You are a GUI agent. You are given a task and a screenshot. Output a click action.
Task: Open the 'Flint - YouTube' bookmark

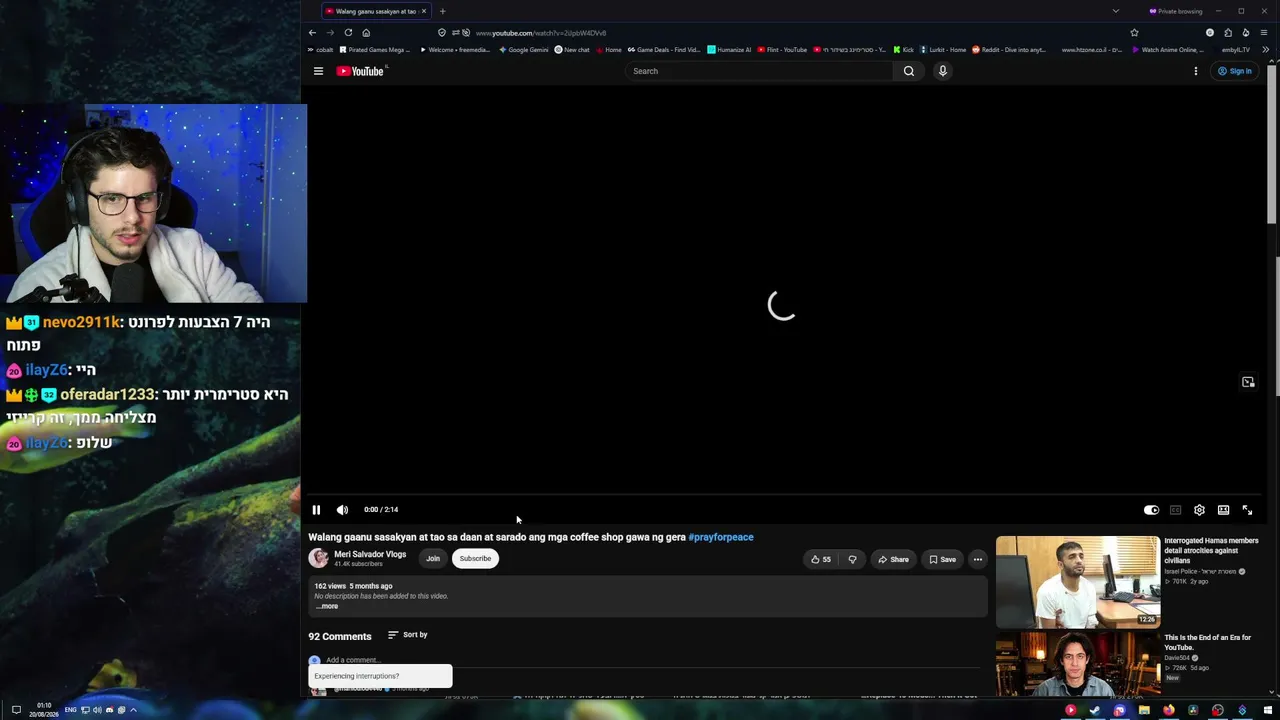[782, 50]
